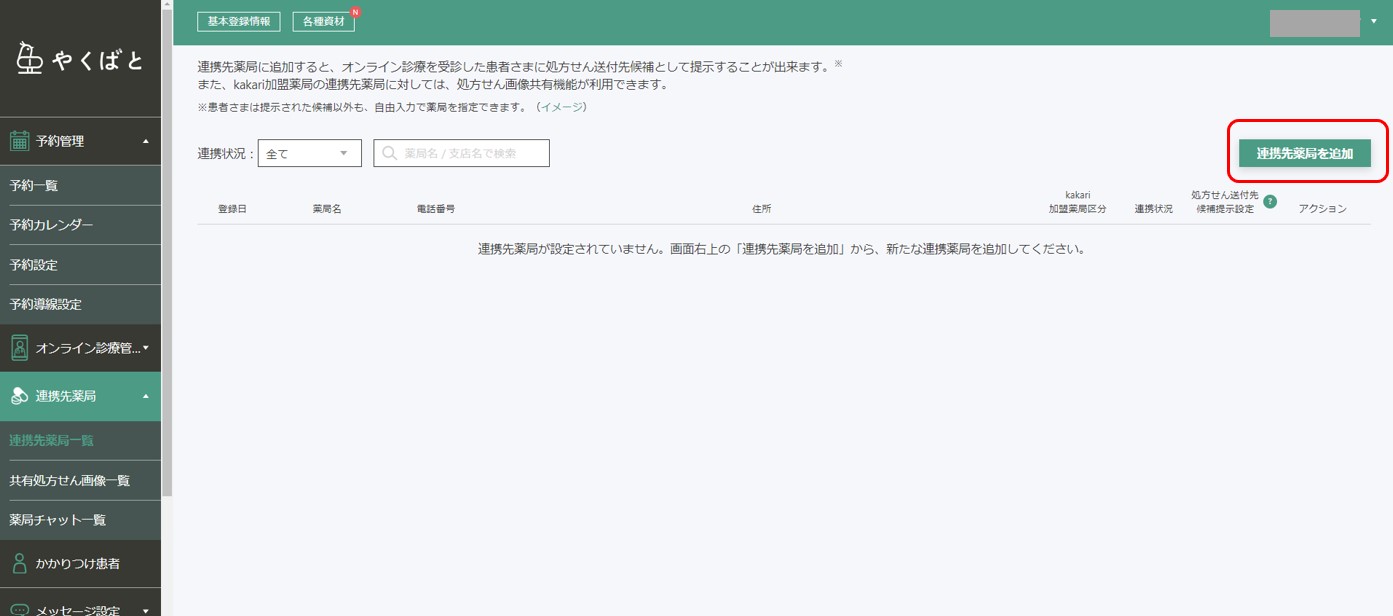
Task: Click the 連携状況 column header
Action: (x=1154, y=209)
